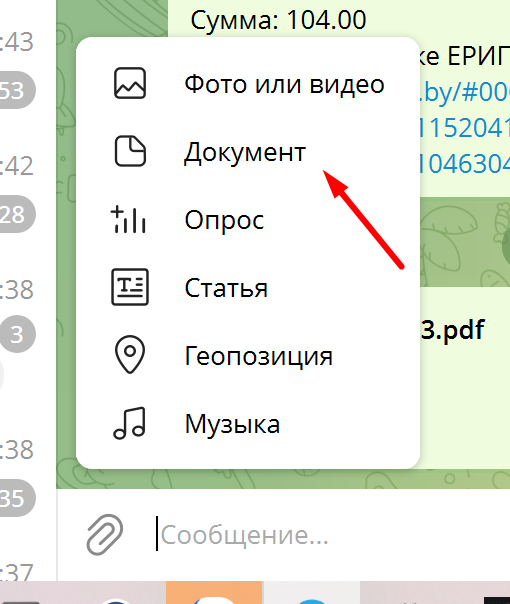Pick the "Статья" menu item

[x=248, y=287]
